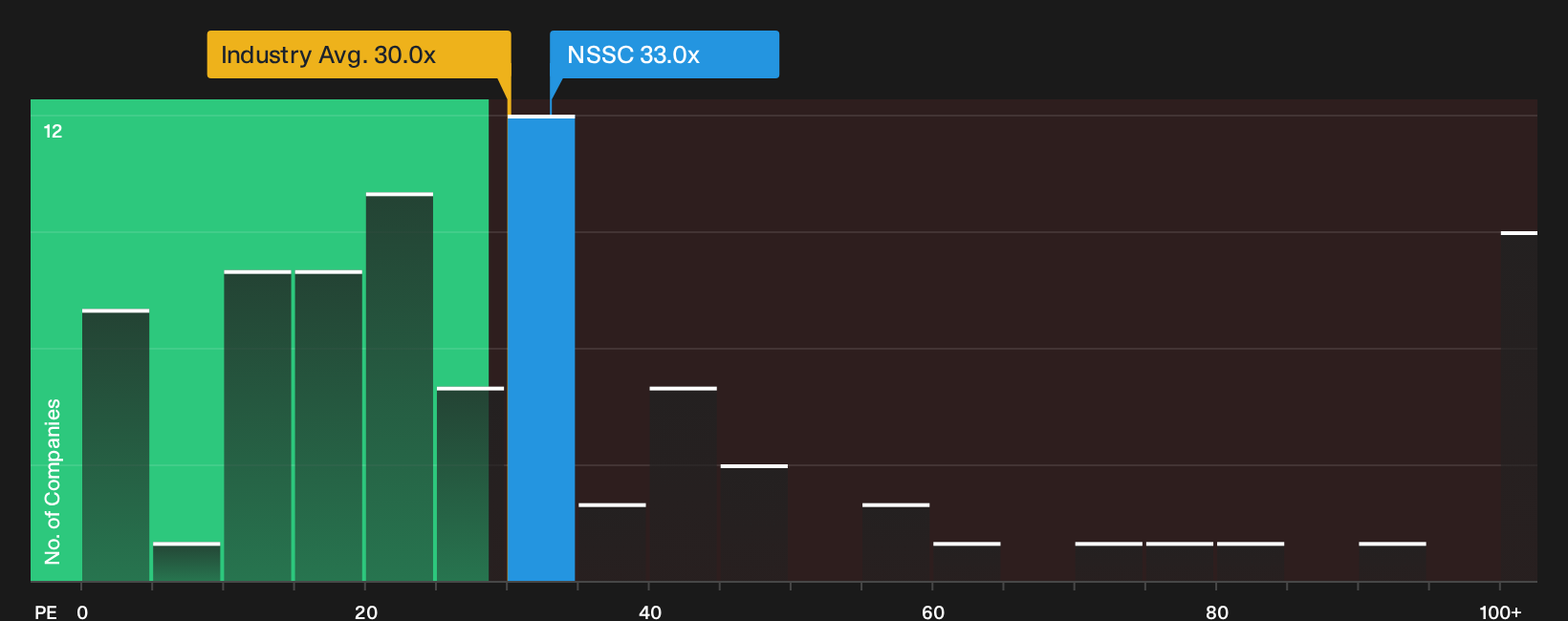Click the bar for PE 55-60

pos(896,543)
